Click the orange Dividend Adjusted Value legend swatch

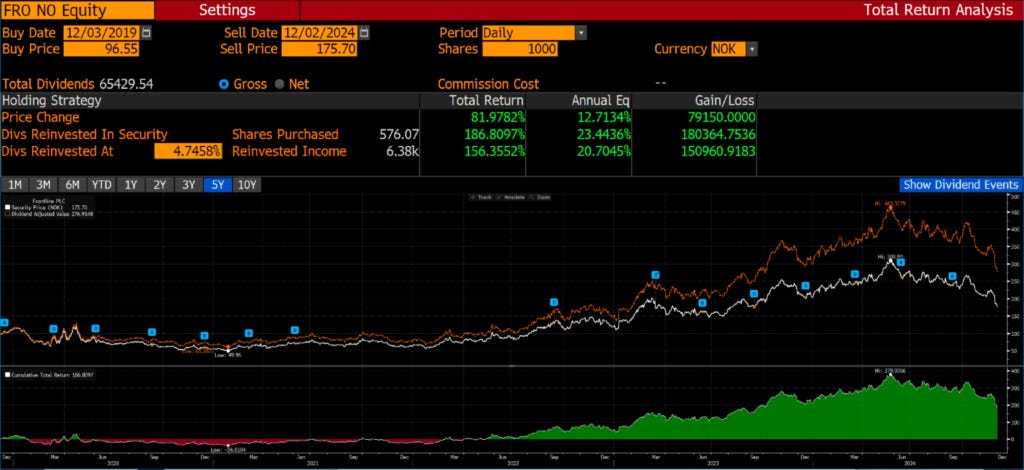tap(8, 213)
